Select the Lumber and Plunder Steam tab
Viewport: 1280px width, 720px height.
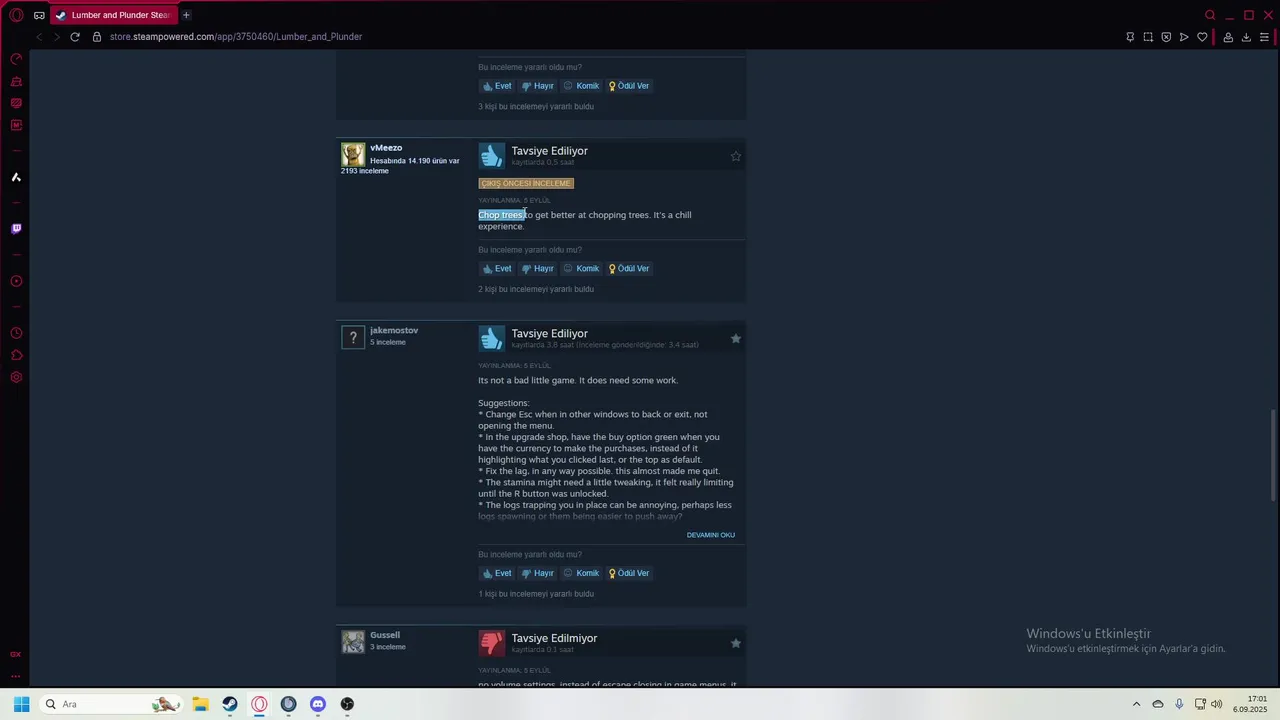pos(113,15)
